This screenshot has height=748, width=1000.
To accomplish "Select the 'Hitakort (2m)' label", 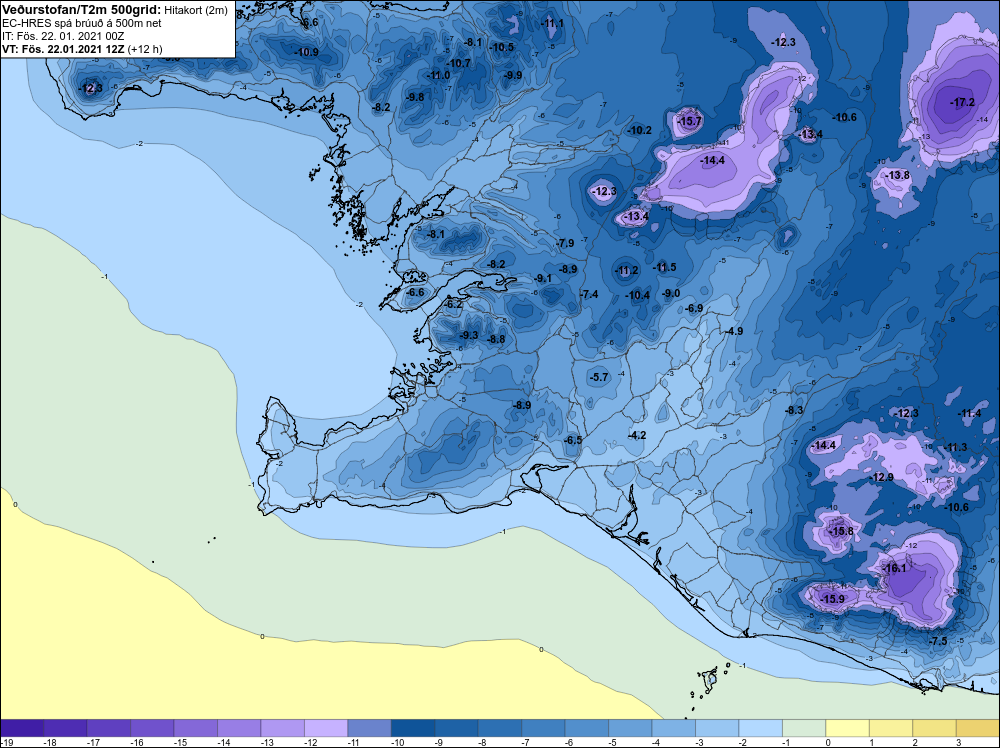I will 196,11.
